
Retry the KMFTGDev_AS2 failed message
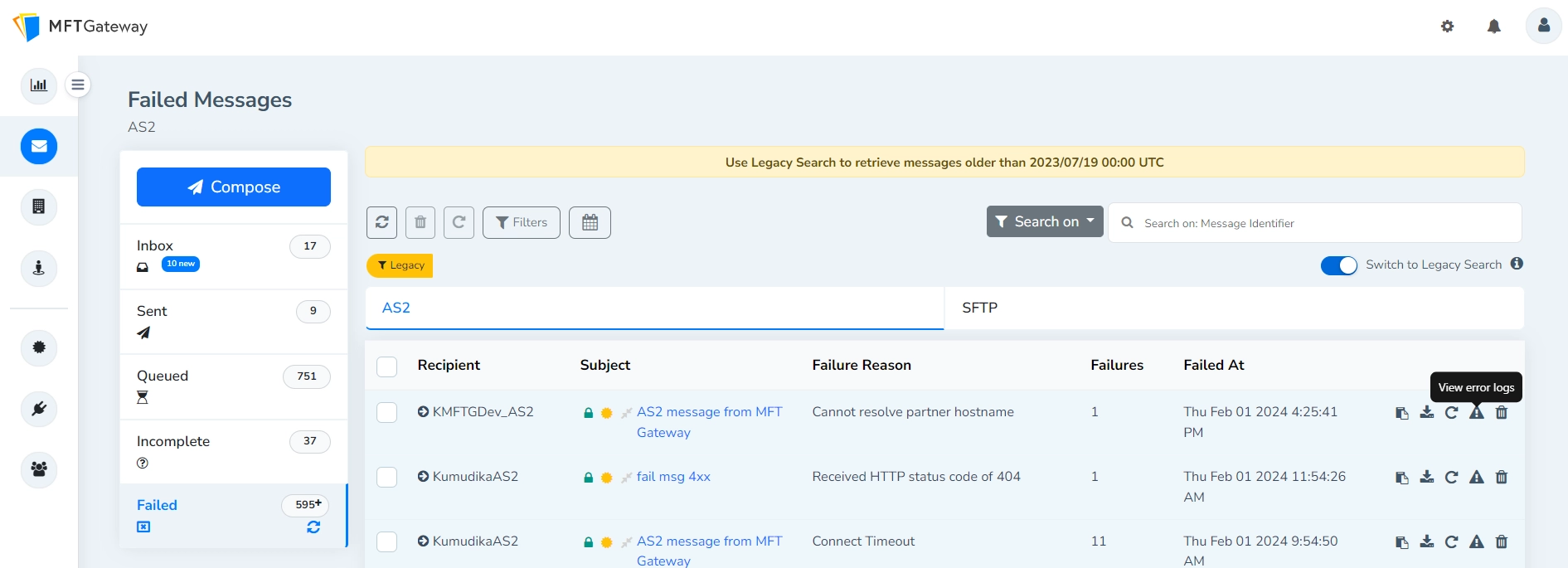[1451, 412]
